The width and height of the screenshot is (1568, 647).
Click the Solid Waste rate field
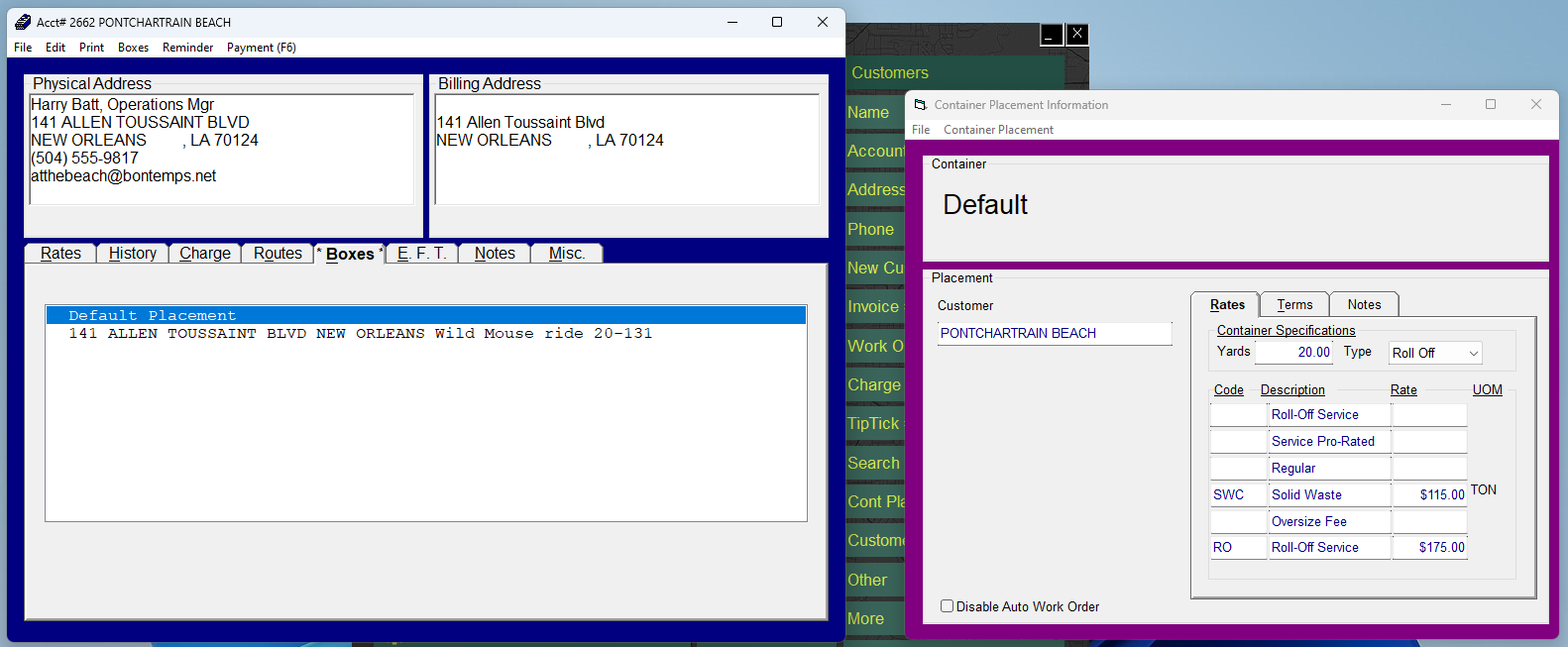point(1429,494)
